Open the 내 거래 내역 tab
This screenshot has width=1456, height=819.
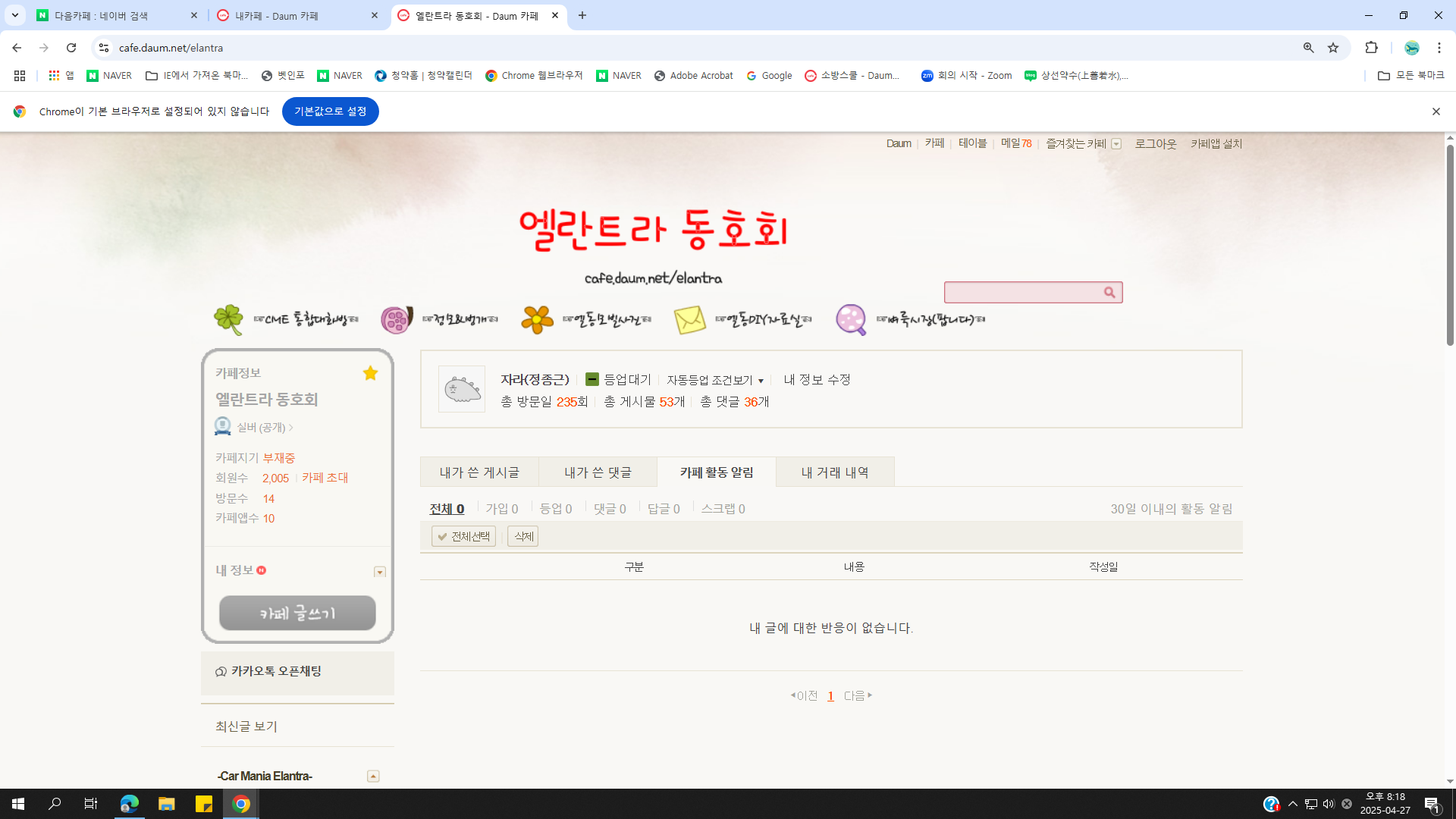tap(835, 472)
